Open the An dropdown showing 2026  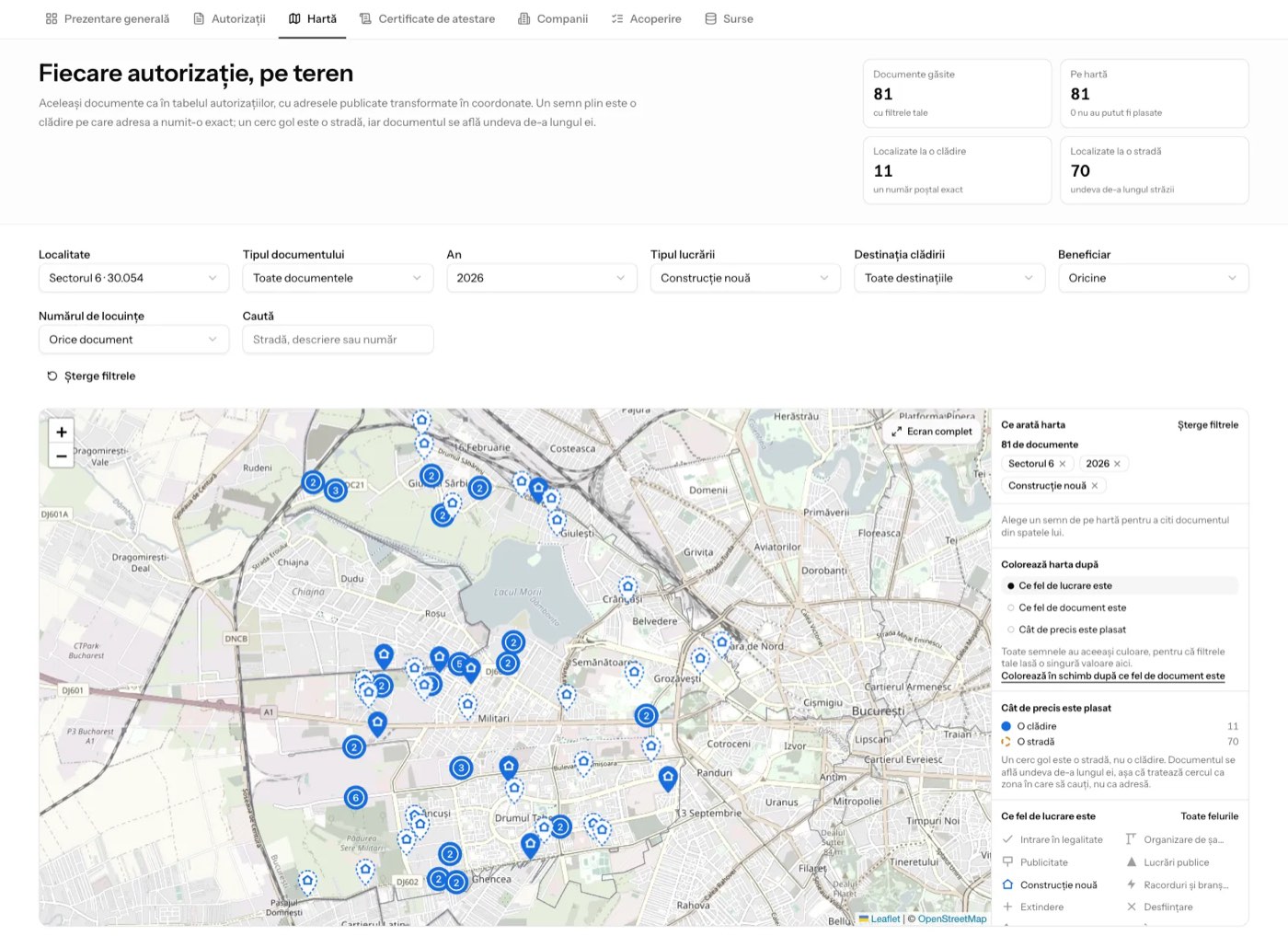point(542,278)
